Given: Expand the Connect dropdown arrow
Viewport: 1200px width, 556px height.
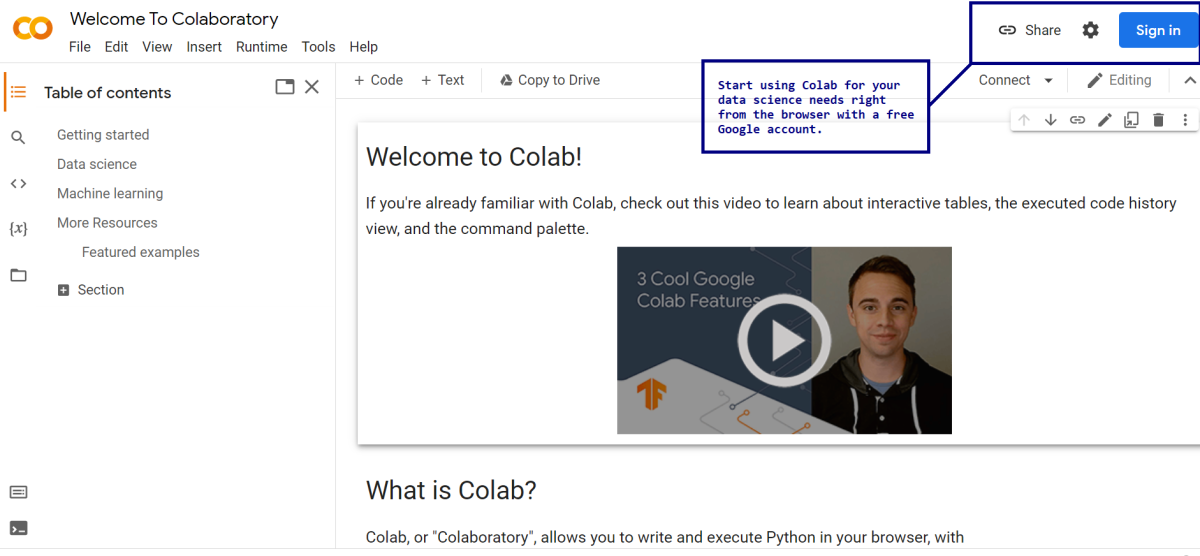Looking at the screenshot, I should (1048, 80).
